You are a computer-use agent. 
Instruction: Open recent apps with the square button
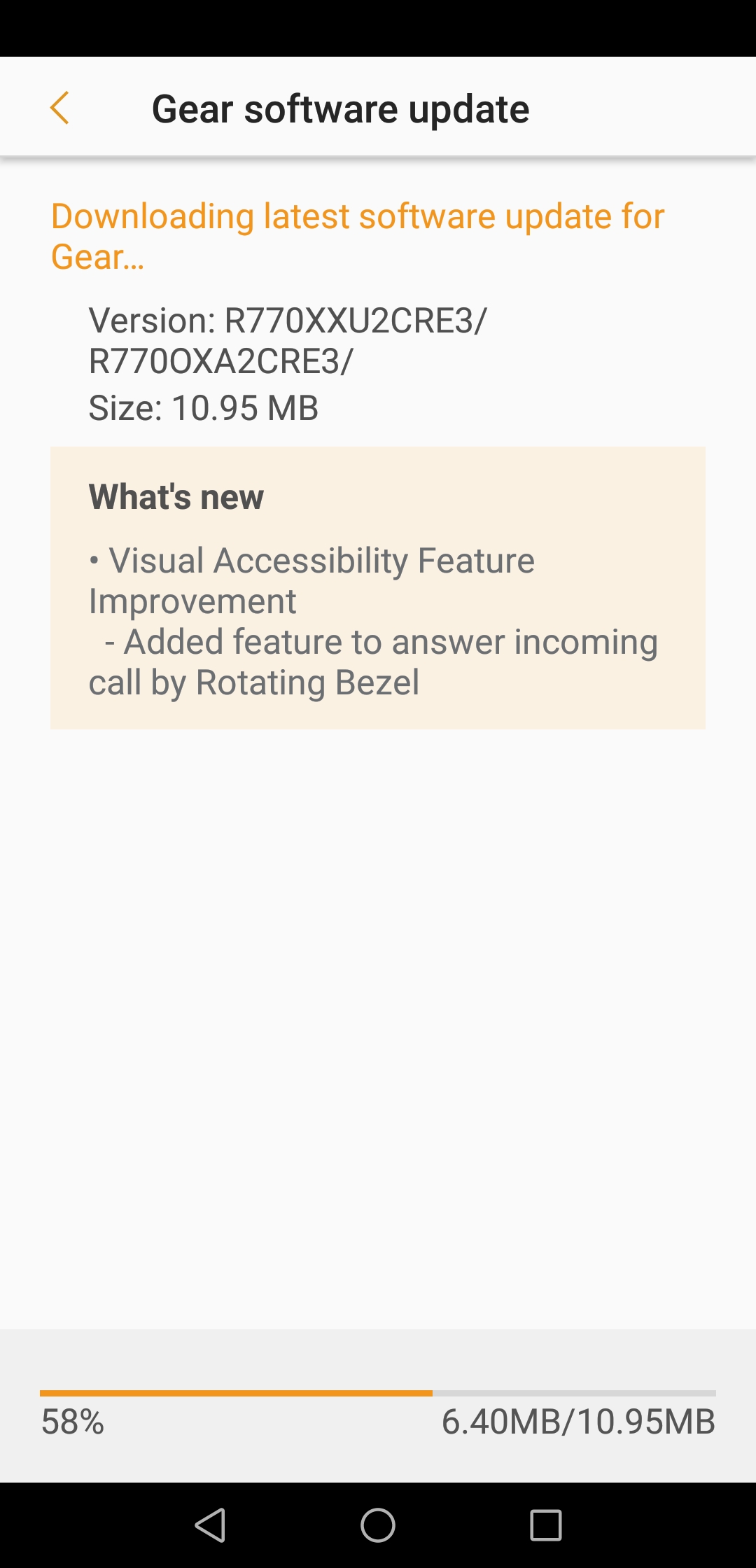546,1525
